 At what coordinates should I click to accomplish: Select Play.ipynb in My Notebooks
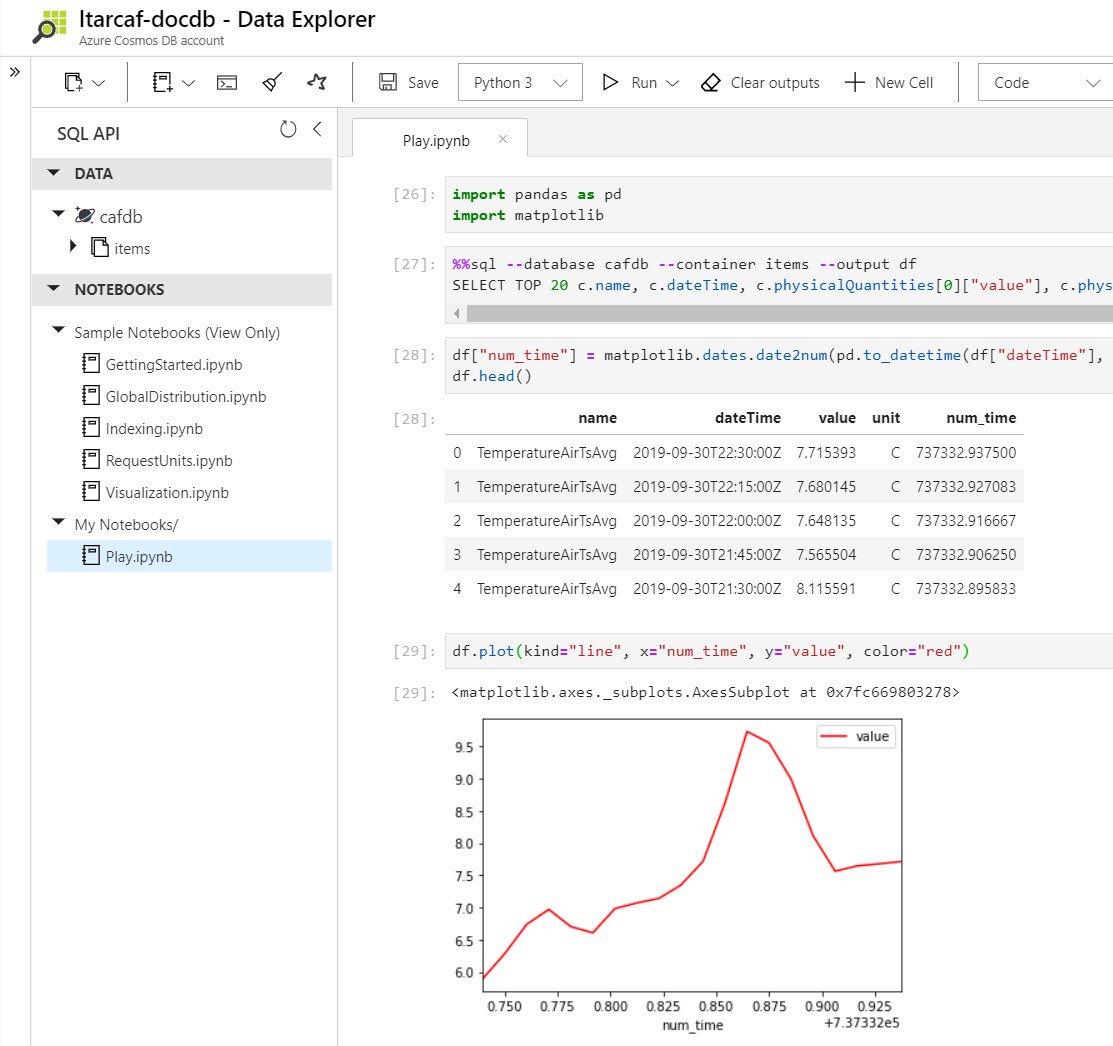point(189,556)
